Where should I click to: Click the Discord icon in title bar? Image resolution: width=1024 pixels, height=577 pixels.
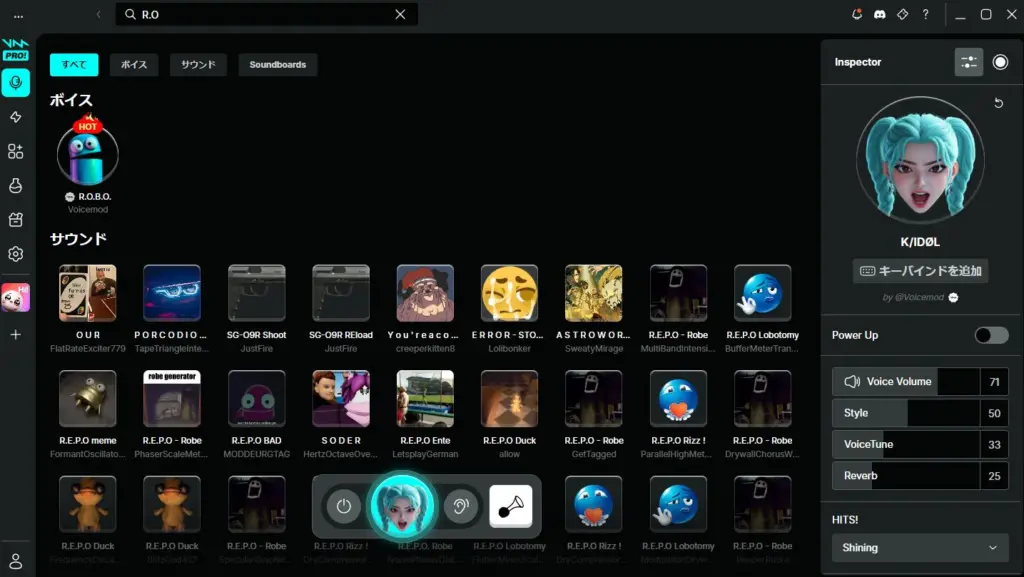[x=879, y=14]
